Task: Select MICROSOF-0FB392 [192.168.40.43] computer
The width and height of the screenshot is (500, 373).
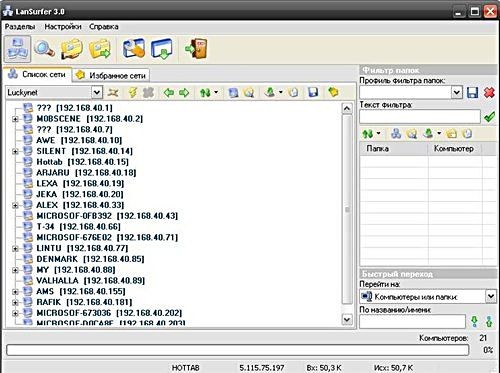Action: [107, 216]
